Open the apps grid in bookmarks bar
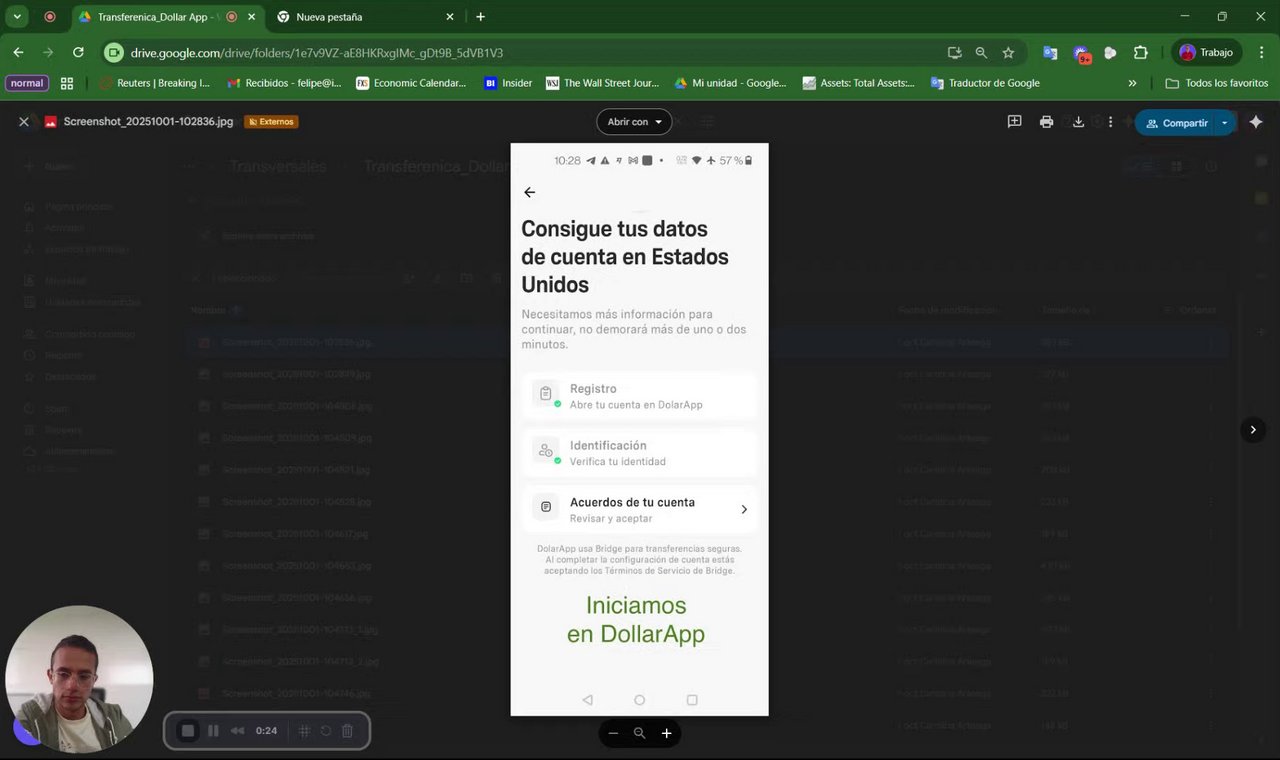The image size is (1280, 760). click(x=67, y=83)
